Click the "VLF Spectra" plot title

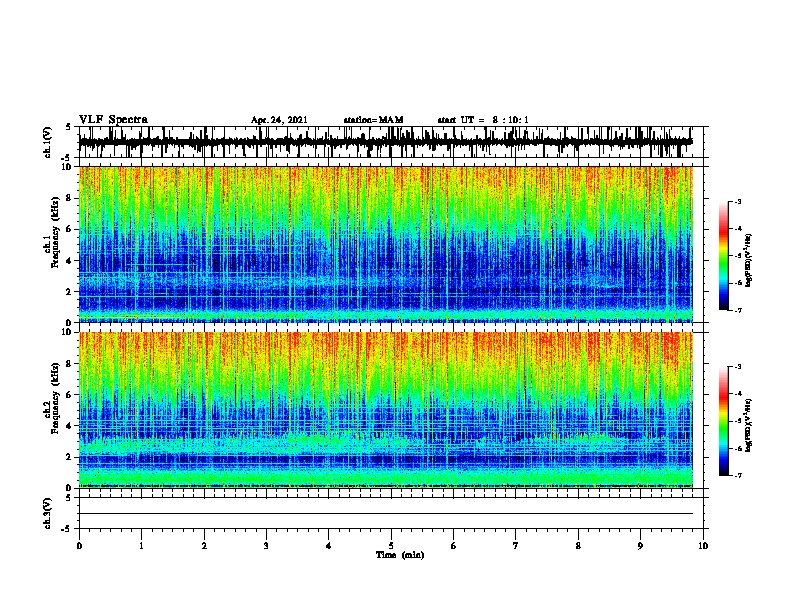point(113,120)
